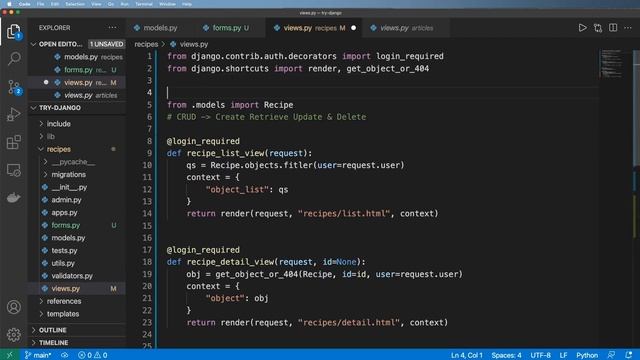Expand the Timeline panel
This screenshot has width=640, height=360.
pyautogui.click(x=53, y=342)
